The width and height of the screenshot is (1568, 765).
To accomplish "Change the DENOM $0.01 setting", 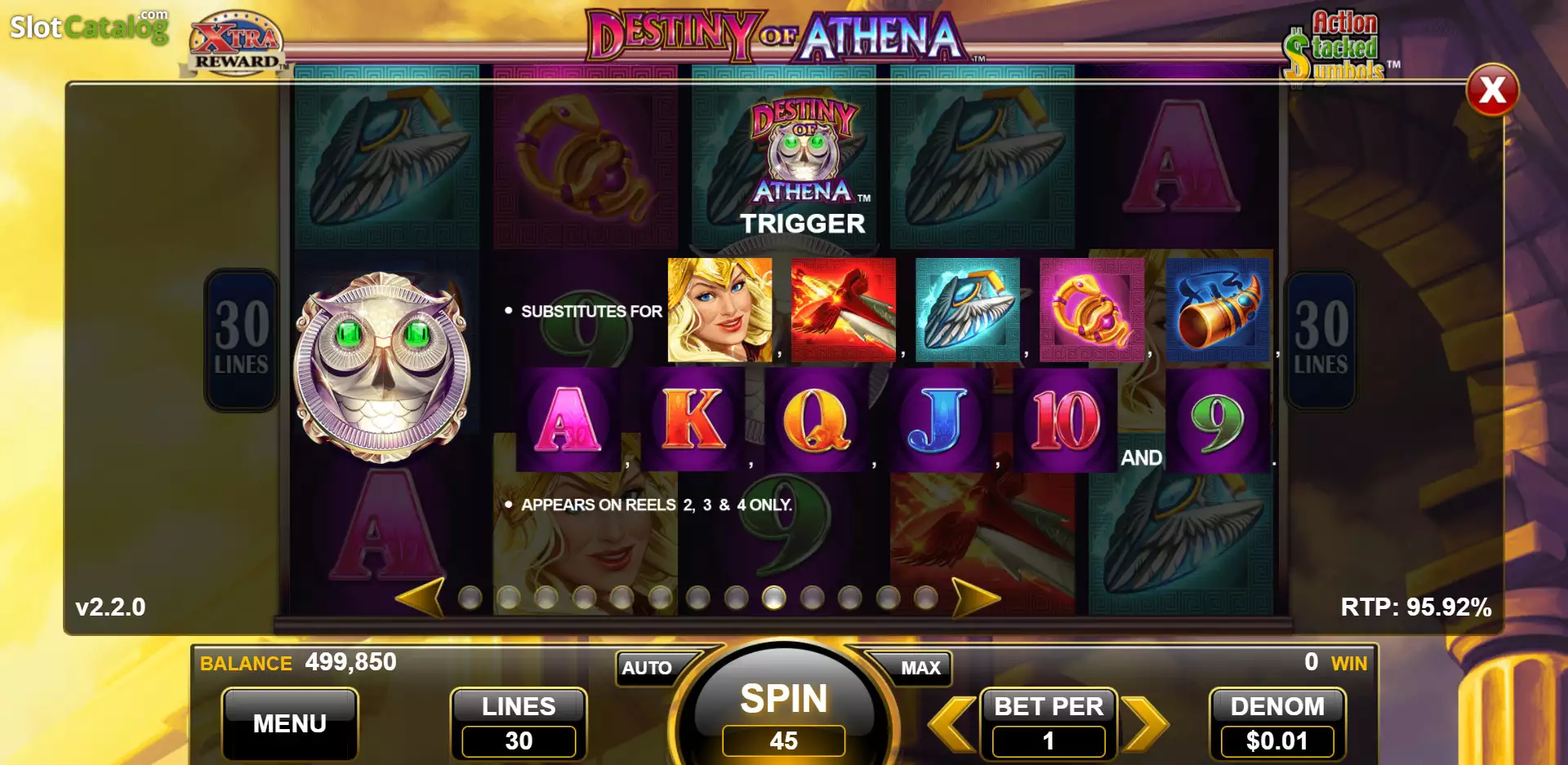I will click(x=1278, y=723).
